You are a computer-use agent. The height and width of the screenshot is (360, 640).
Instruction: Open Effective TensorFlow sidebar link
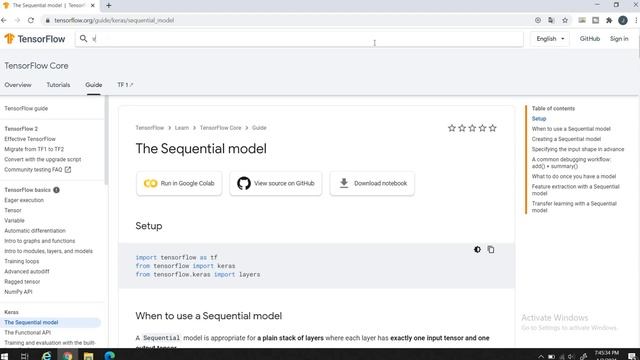click(x=30, y=139)
